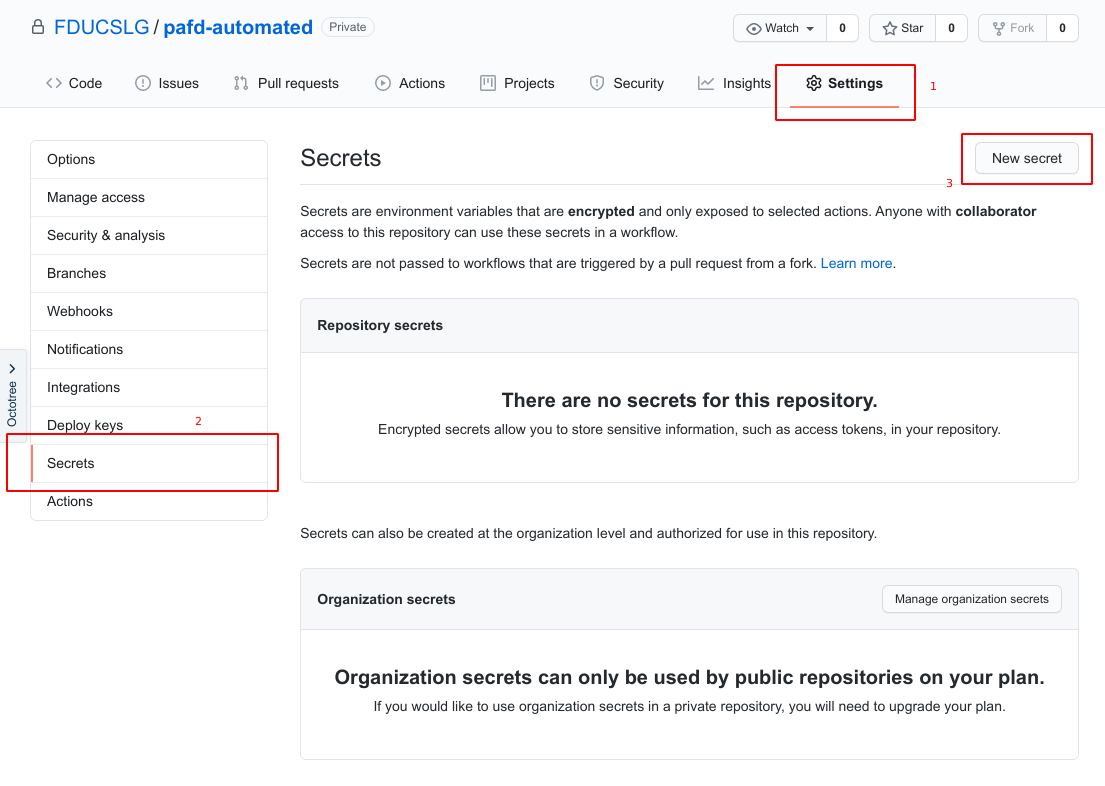Click the Security shield icon

597,83
